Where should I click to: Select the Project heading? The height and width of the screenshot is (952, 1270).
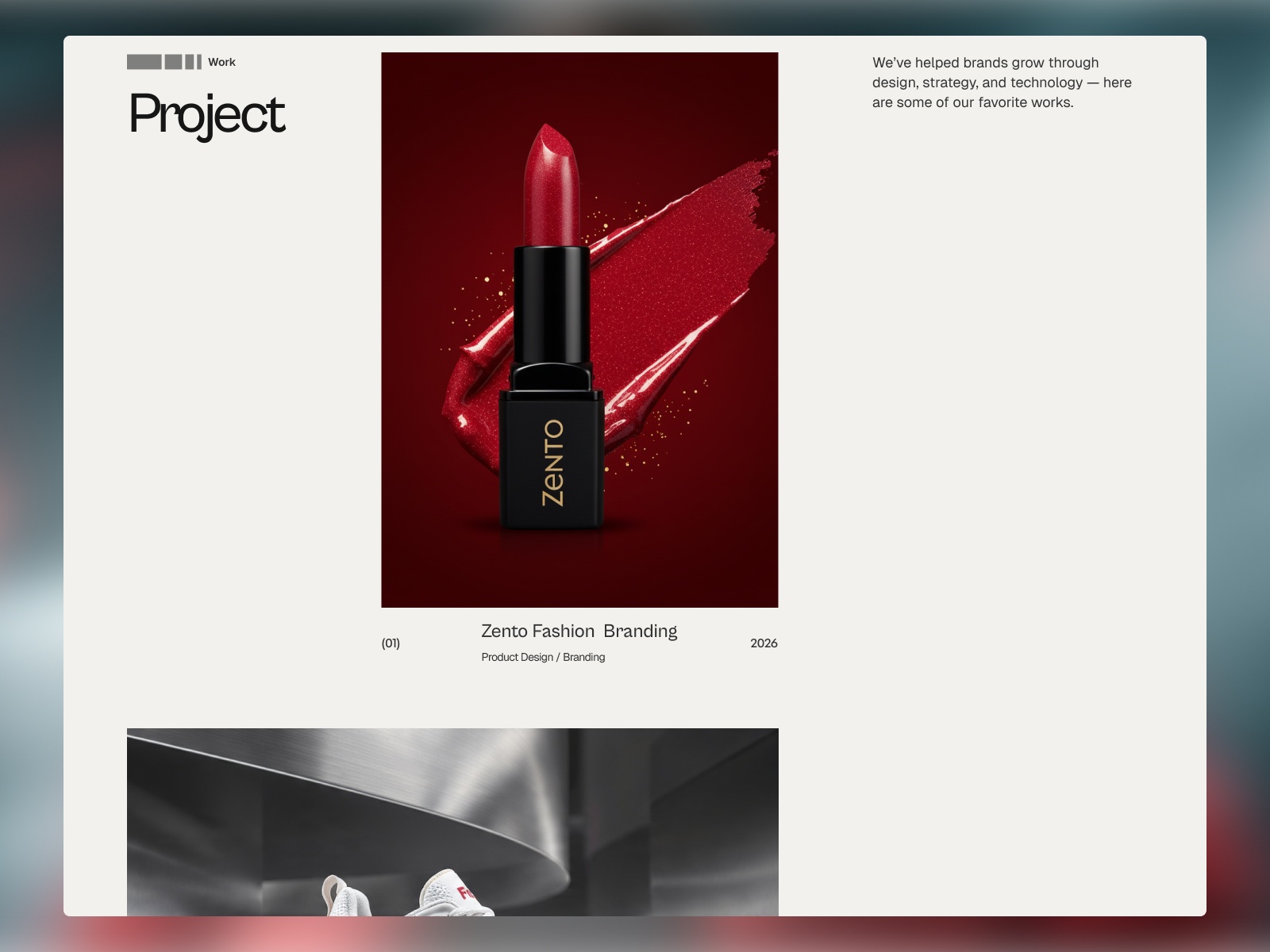[x=207, y=114]
